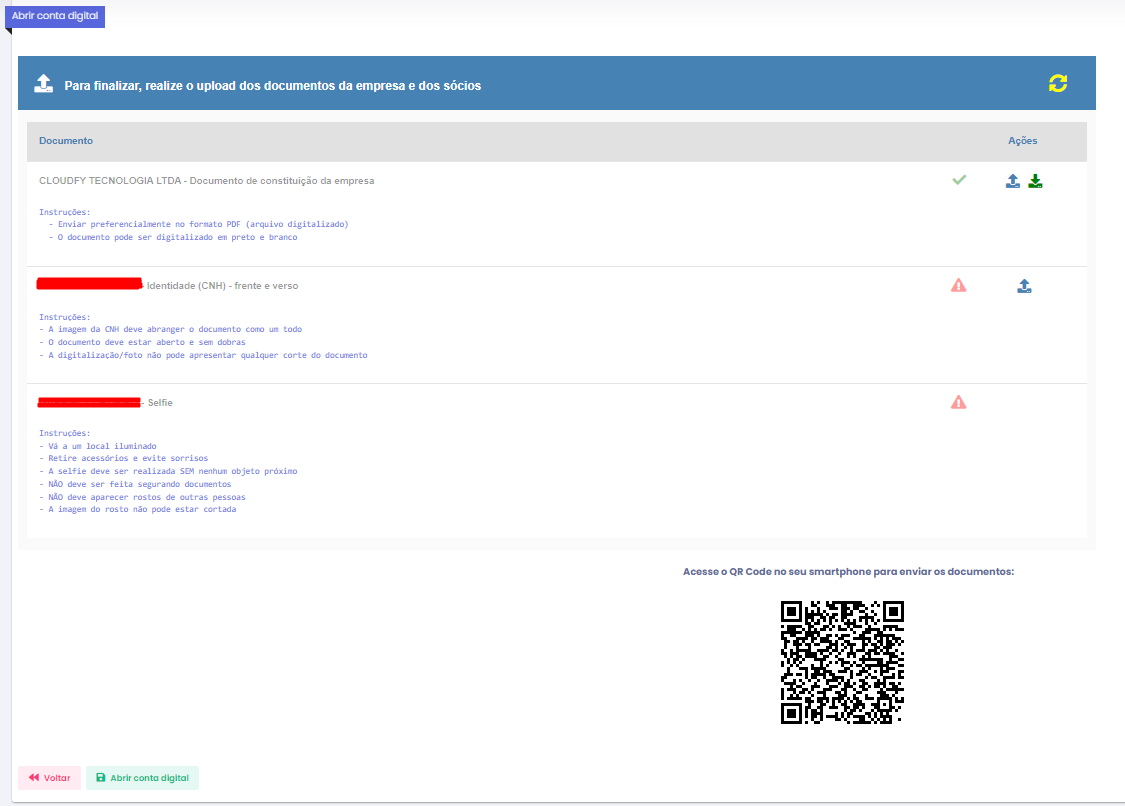1125x806 pixels.
Task: Click the Instruções heading in the Selfie row
Action: [64, 433]
